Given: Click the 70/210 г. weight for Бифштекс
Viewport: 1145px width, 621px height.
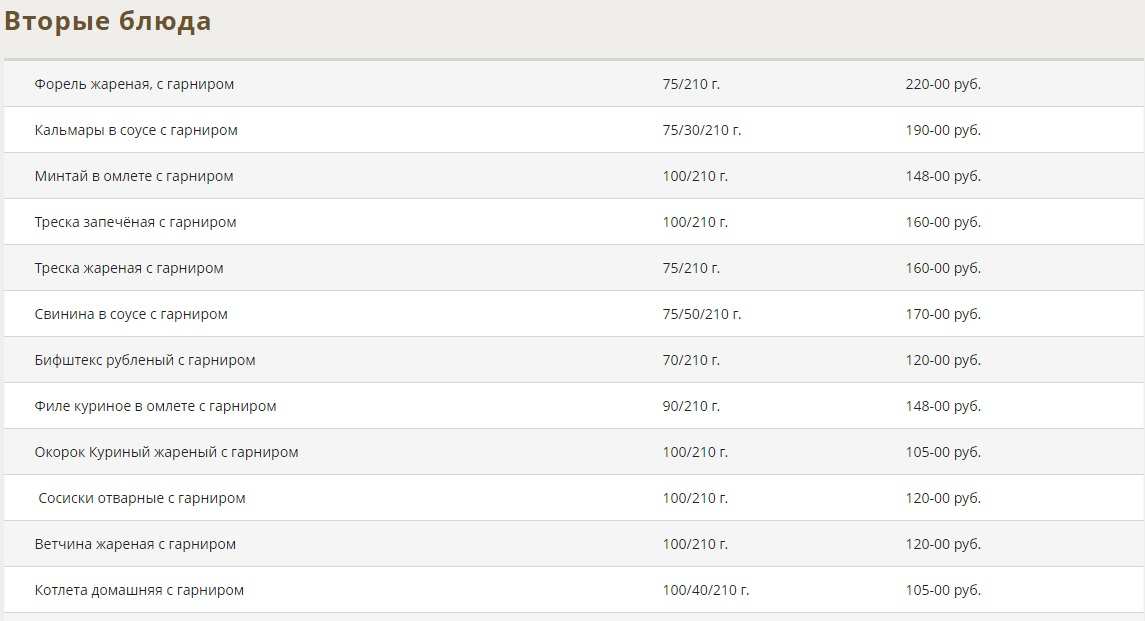Looking at the screenshot, I should [x=691, y=360].
